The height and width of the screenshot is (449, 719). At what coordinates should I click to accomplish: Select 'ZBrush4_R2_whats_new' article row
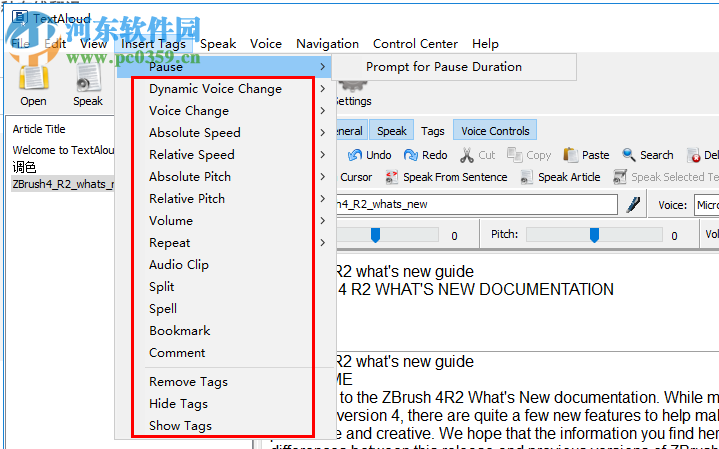pos(63,184)
